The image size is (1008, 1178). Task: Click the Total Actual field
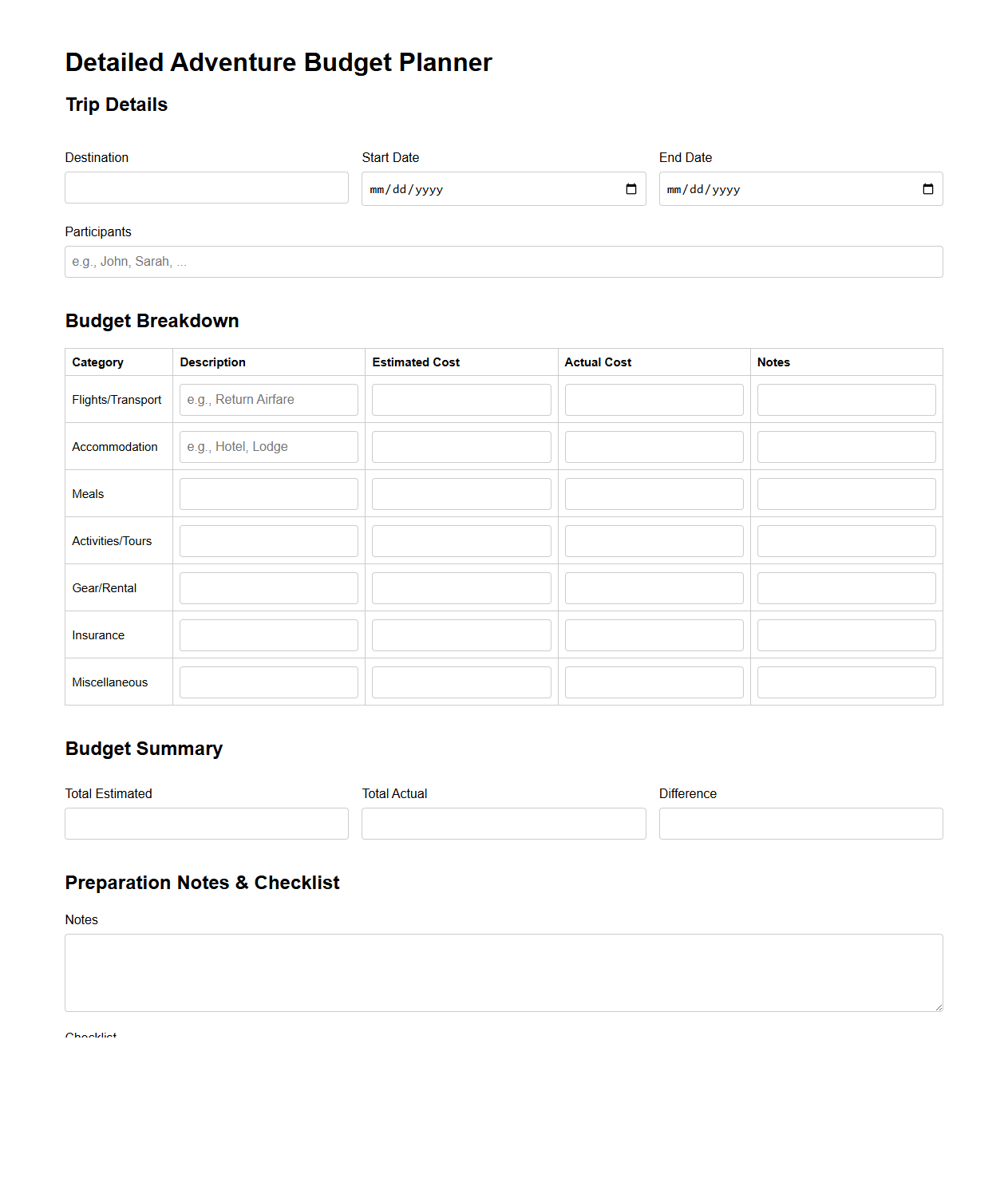pos(504,823)
